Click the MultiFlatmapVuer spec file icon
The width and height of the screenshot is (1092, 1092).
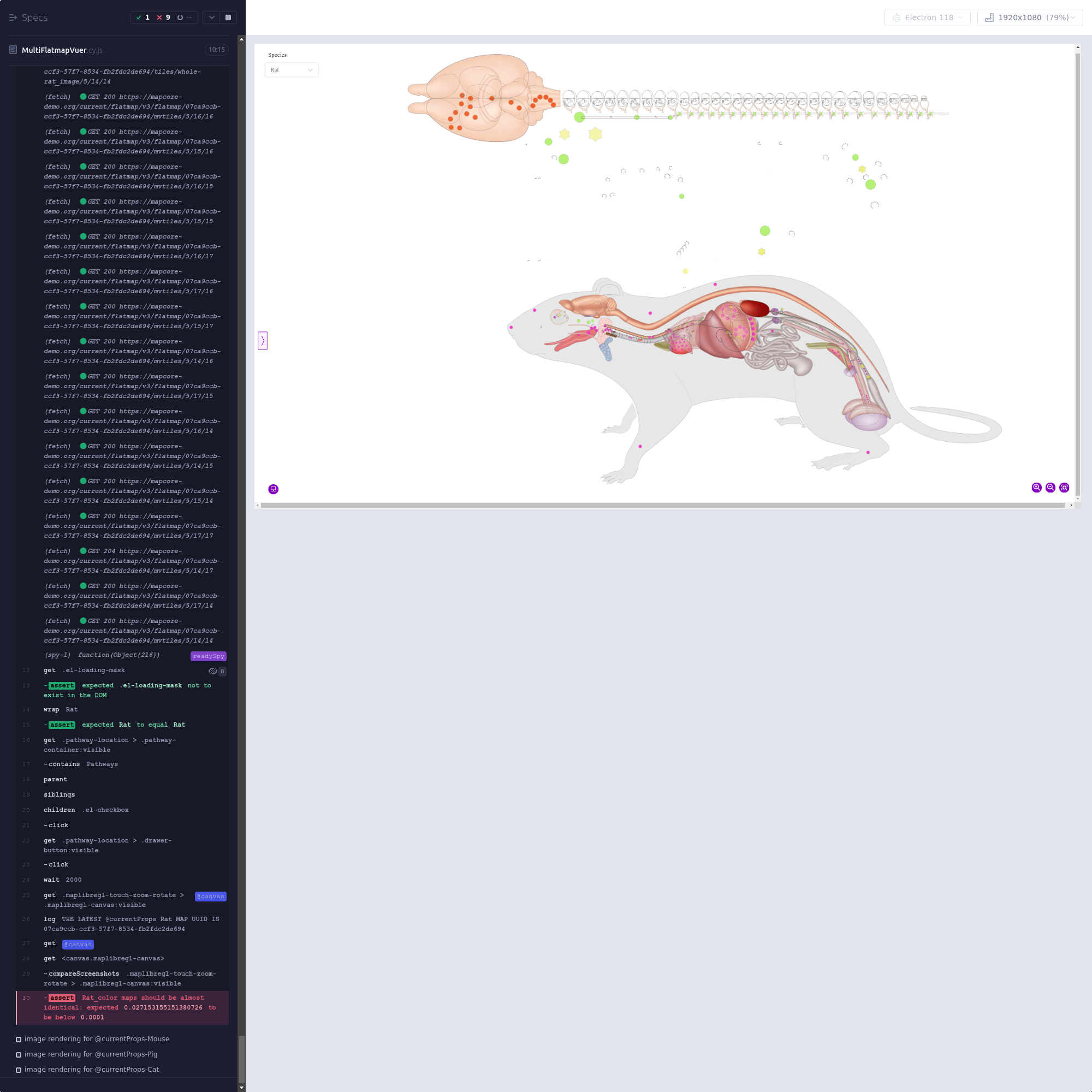pos(13,50)
